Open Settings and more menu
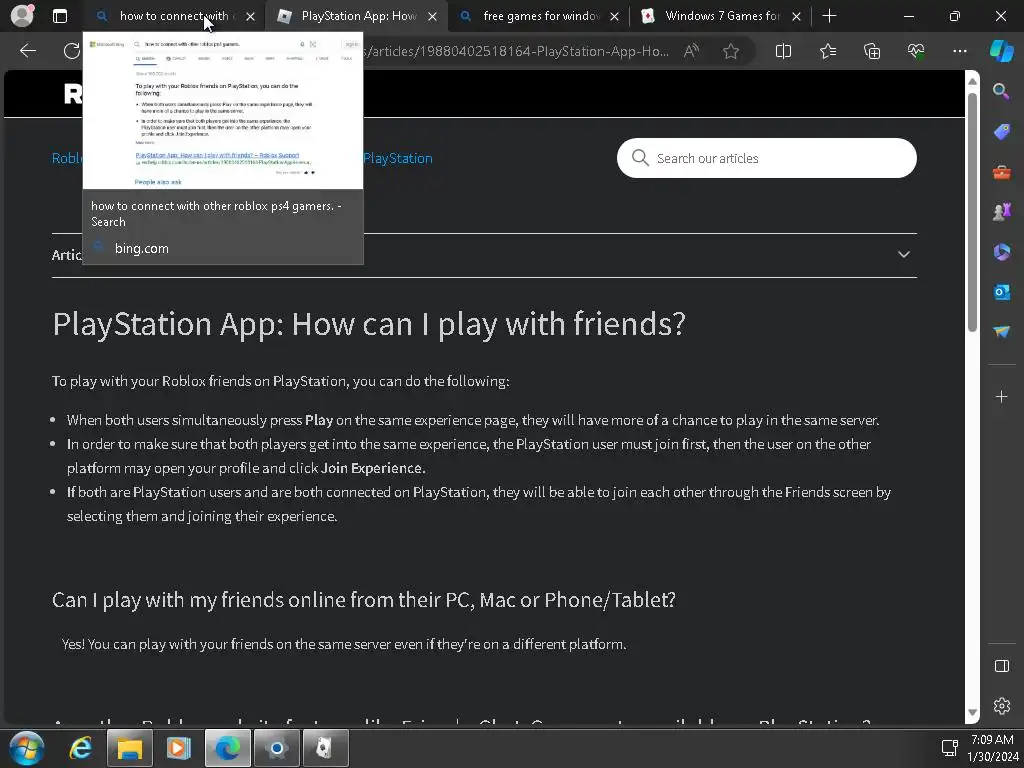 point(959,51)
